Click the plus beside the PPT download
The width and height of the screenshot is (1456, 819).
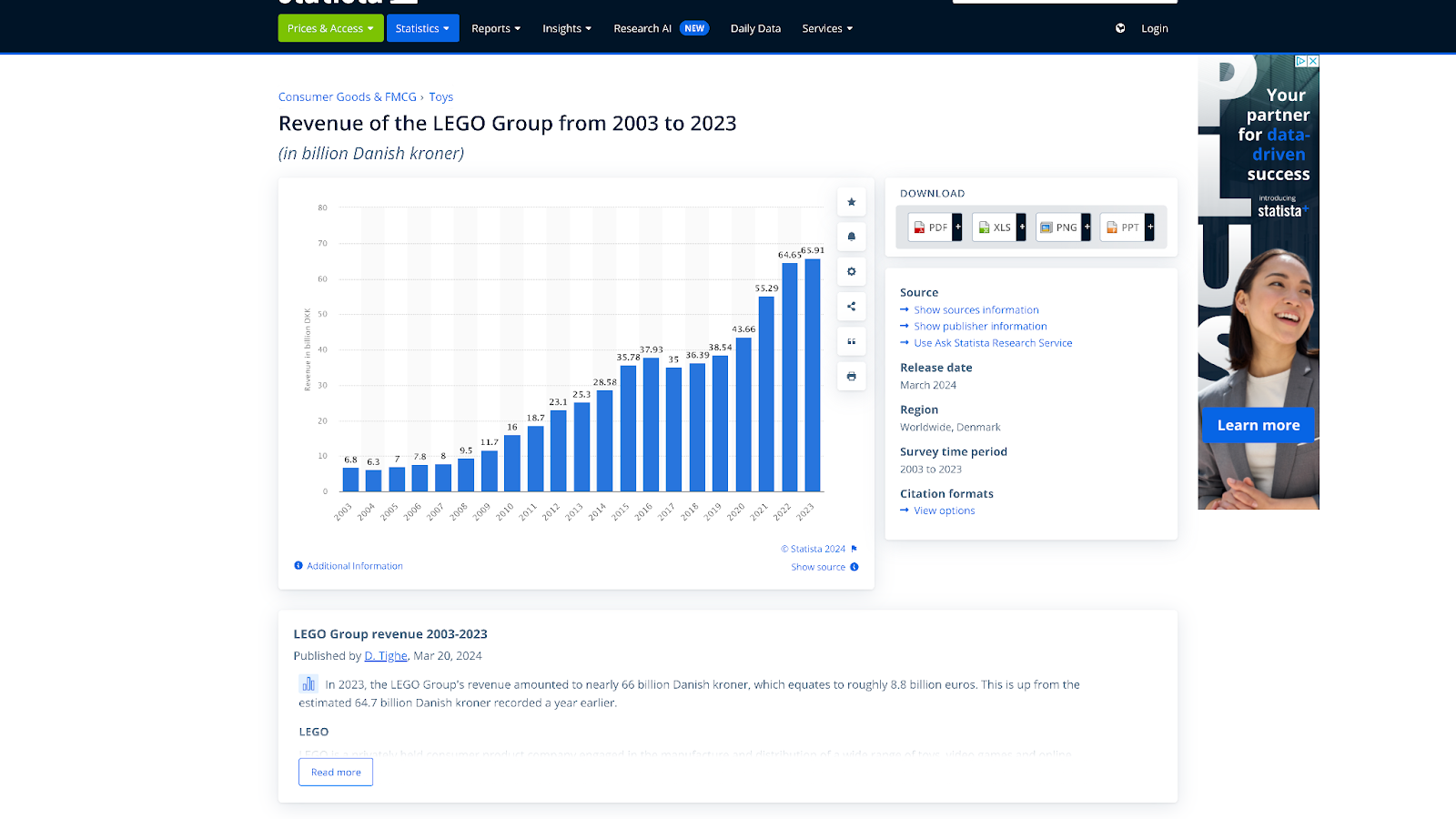[x=1150, y=227]
